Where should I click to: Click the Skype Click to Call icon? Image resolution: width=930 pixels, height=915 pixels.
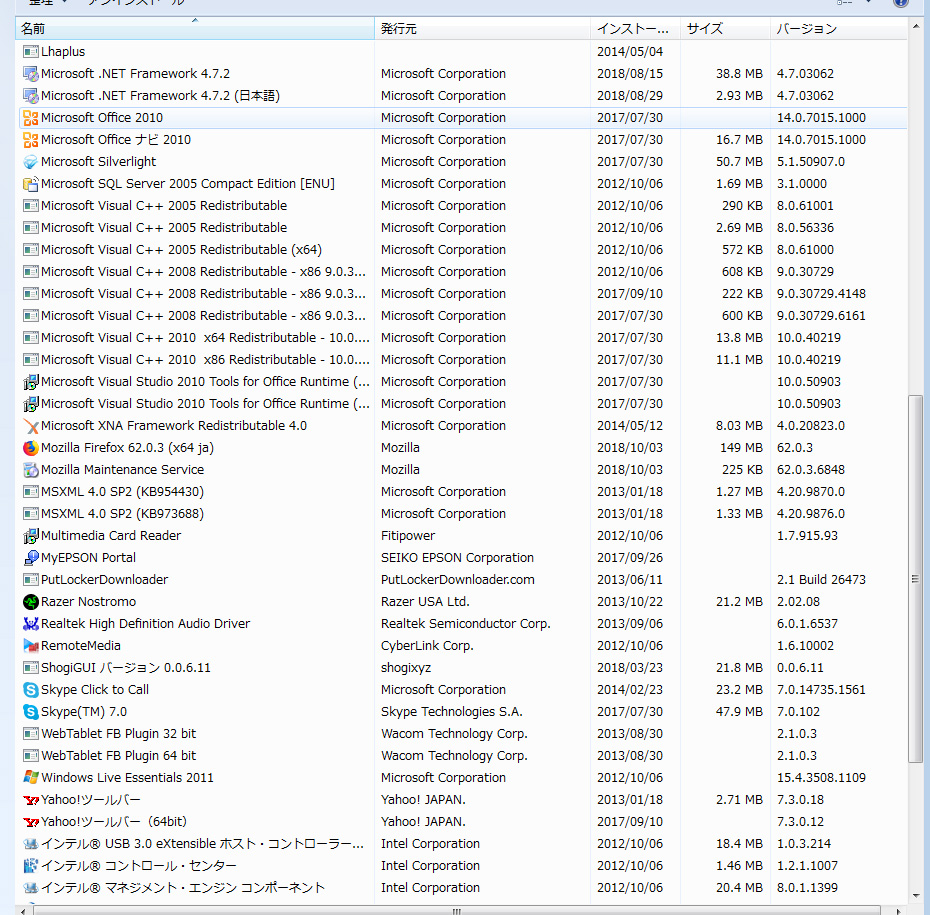(x=30, y=689)
